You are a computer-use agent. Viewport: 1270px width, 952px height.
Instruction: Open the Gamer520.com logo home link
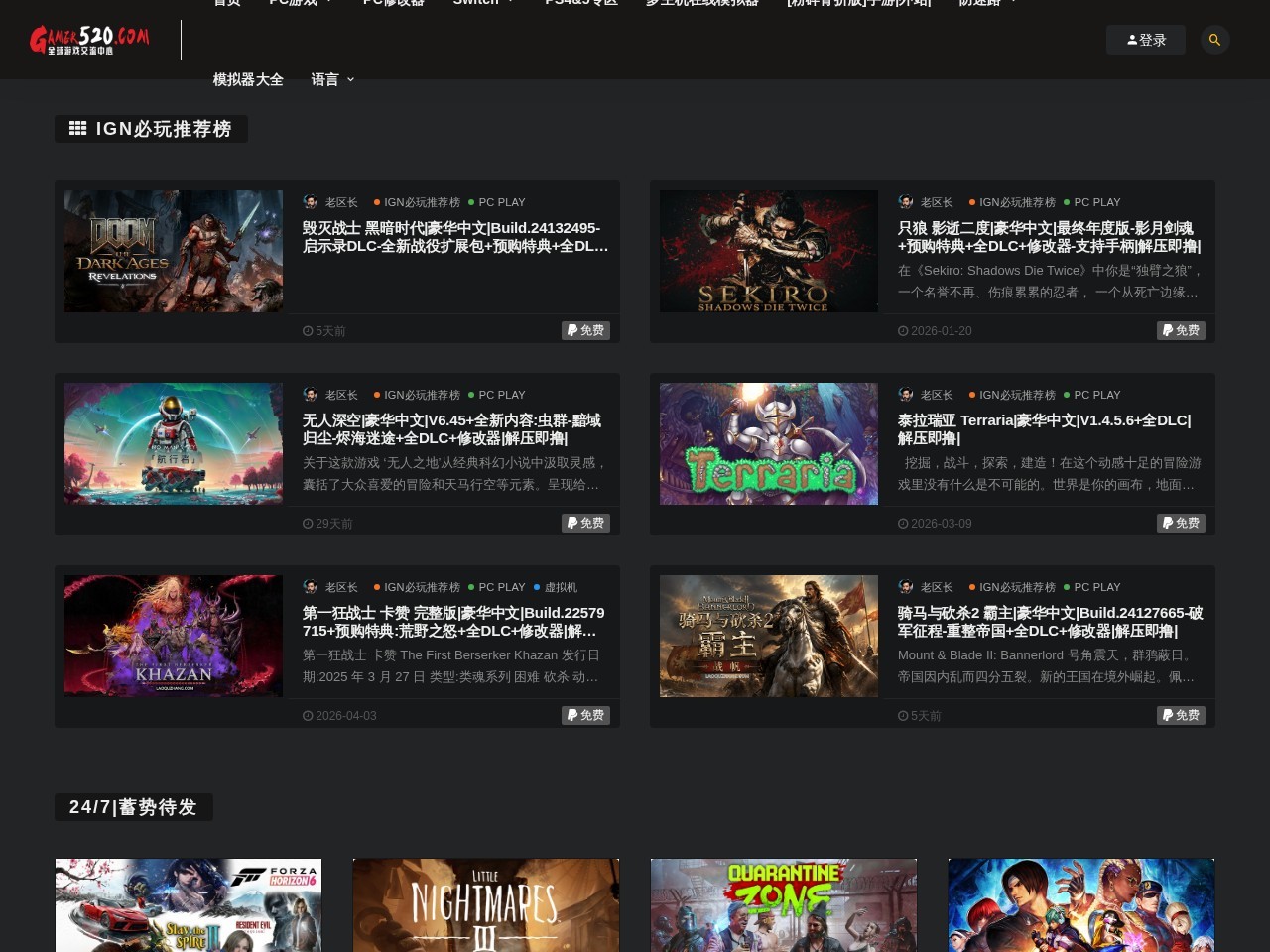89,40
